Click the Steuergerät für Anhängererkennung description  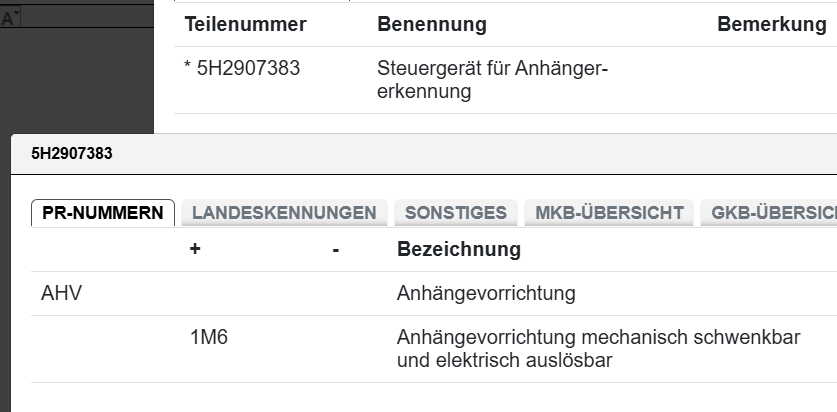tap(493, 80)
